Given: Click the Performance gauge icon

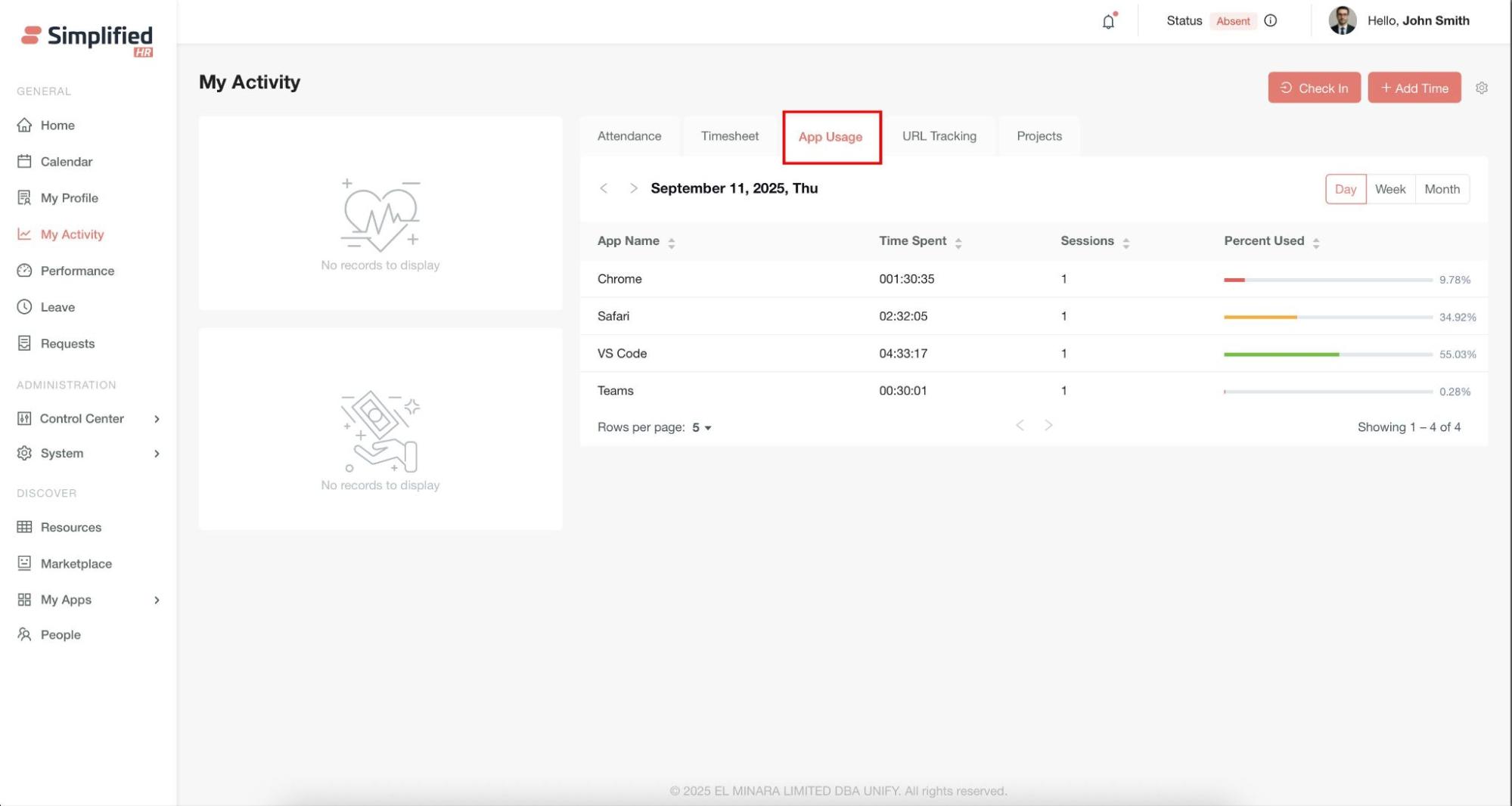Looking at the screenshot, I should tap(25, 271).
